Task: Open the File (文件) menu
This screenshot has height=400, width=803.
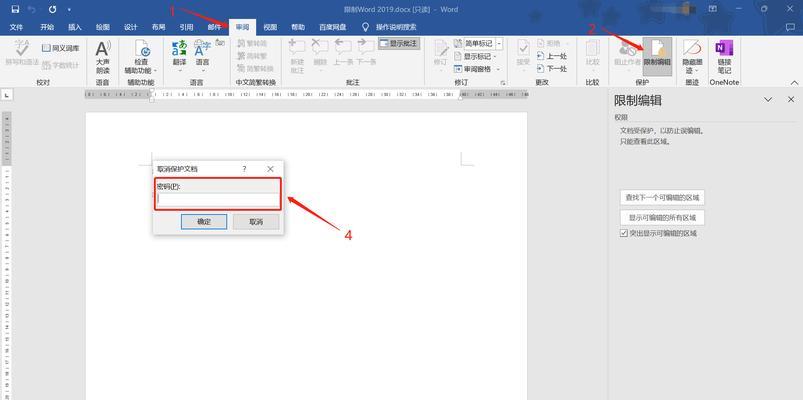Action: pos(16,27)
